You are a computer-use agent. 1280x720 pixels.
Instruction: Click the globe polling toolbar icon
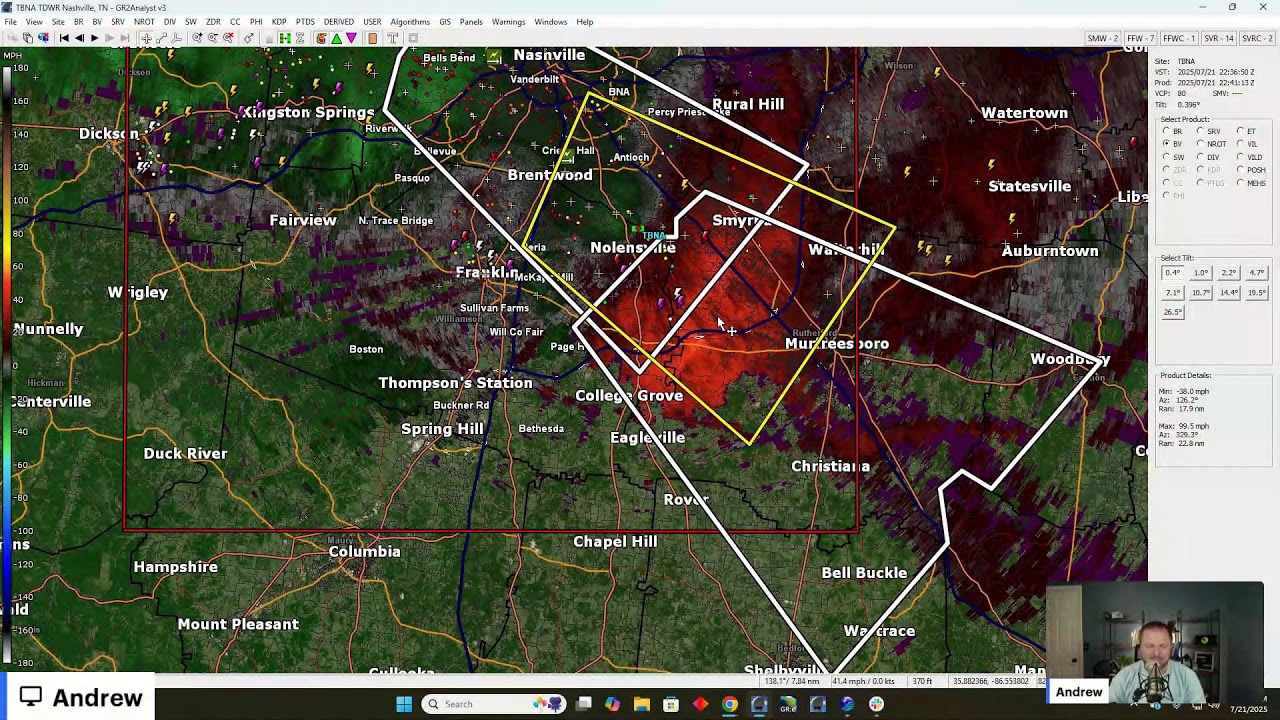click(43, 38)
